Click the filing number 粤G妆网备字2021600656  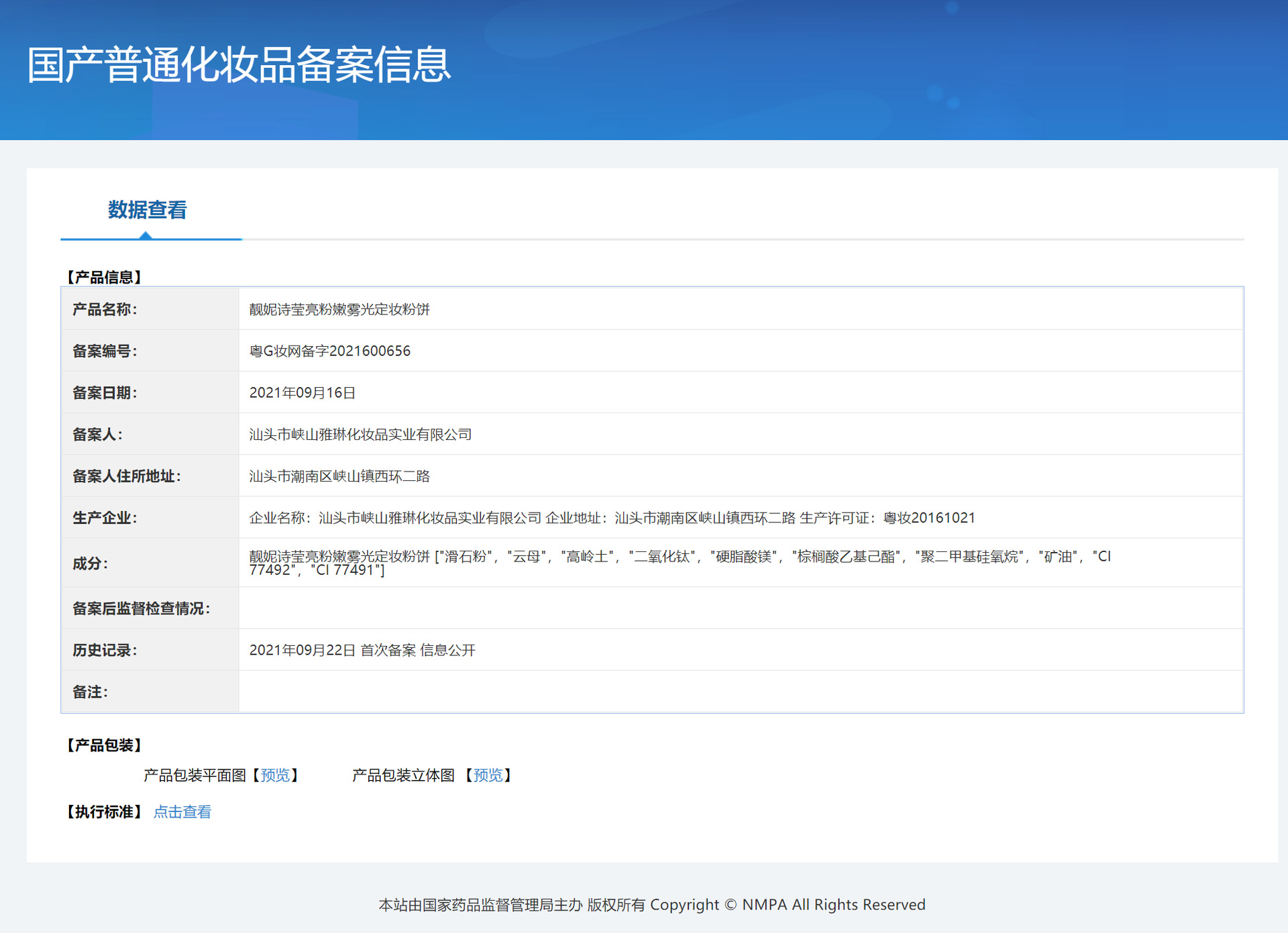[x=329, y=351]
